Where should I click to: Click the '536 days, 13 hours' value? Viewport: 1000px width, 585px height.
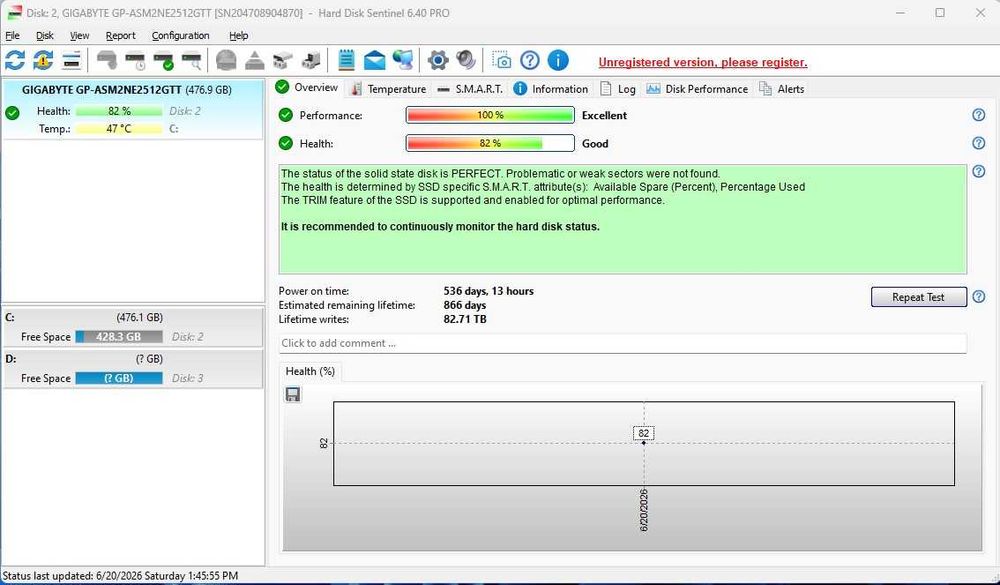click(489, 291)
